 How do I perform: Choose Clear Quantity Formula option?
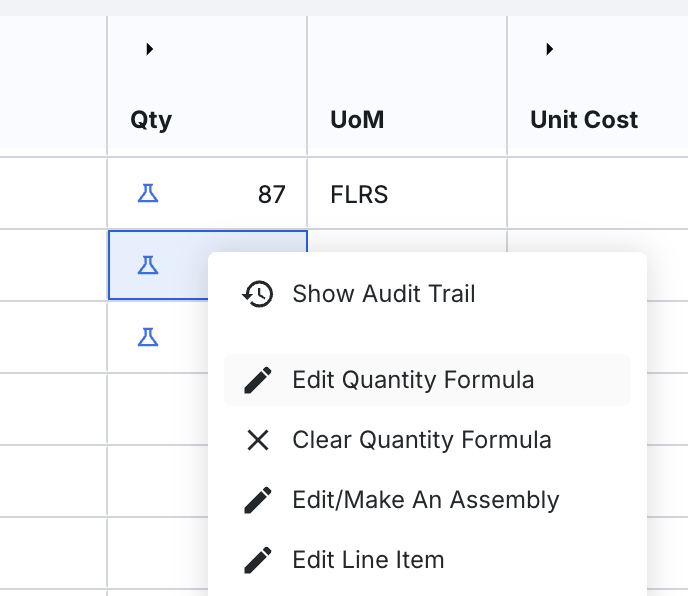[x=421, y=440]
